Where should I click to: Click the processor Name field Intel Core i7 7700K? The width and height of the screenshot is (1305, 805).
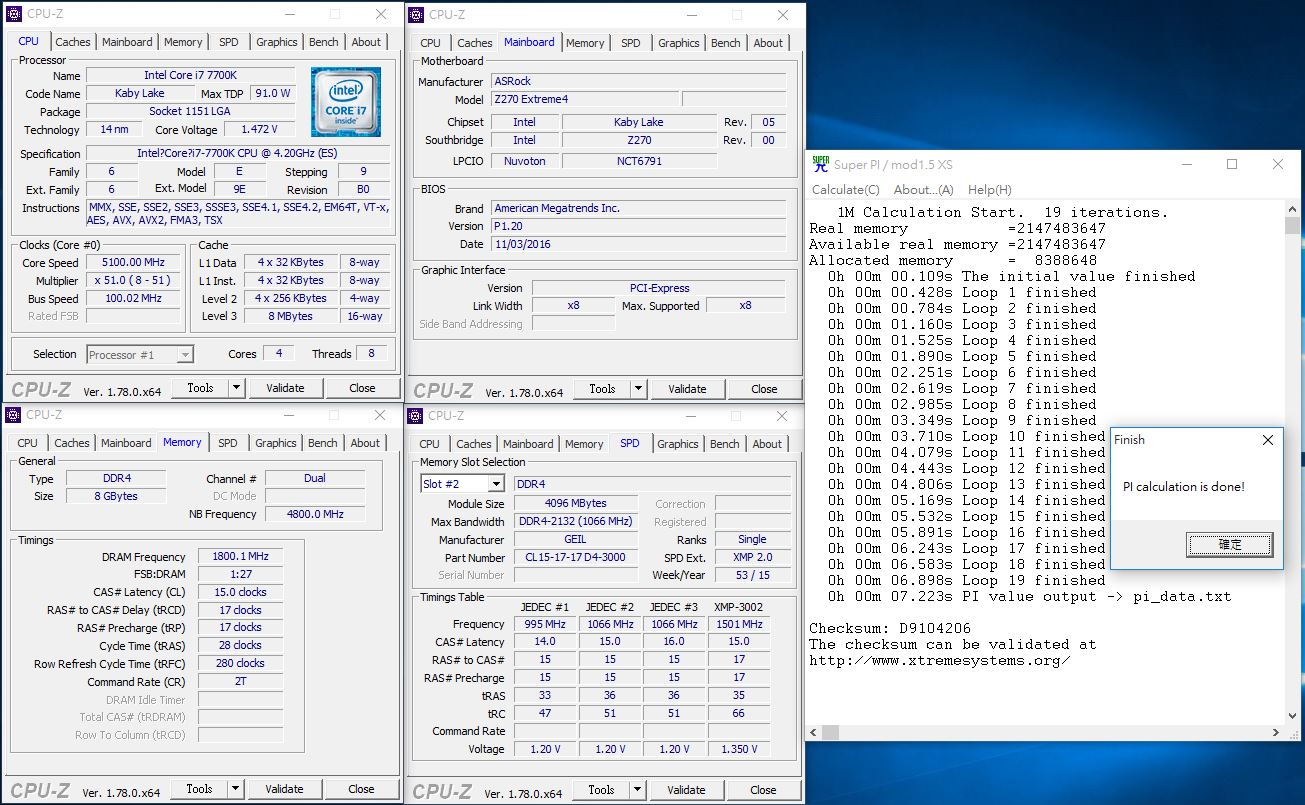coord(190,76)
